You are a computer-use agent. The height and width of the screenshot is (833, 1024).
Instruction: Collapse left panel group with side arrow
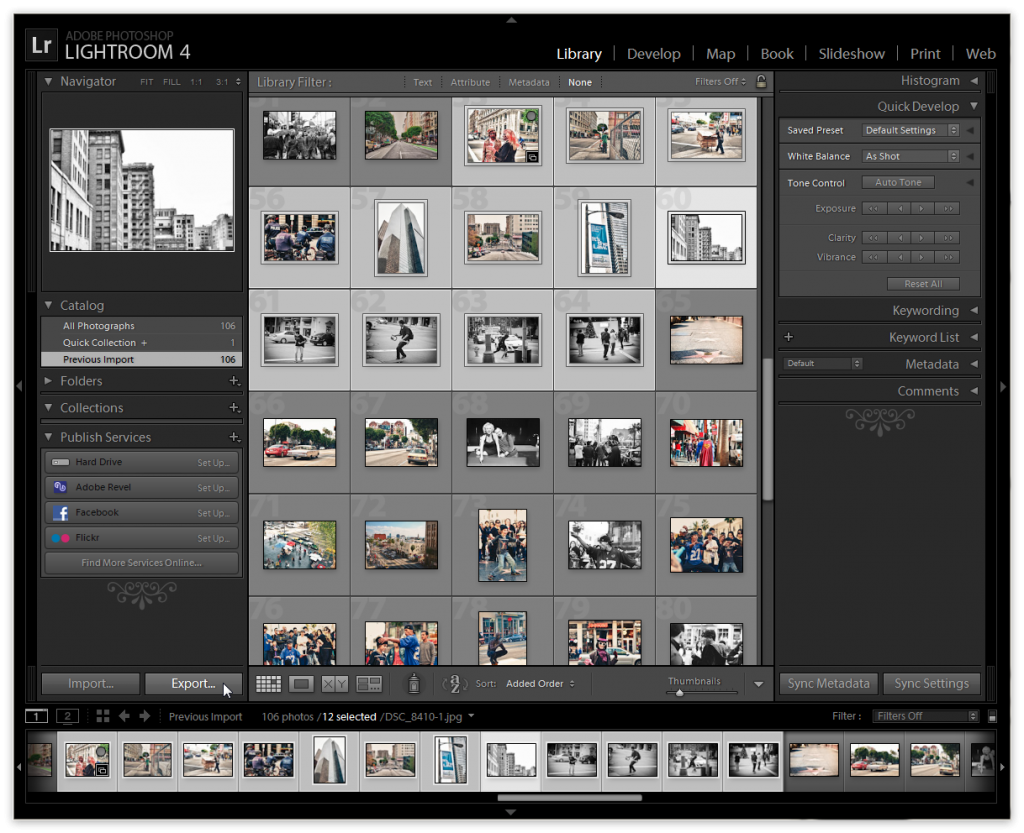point(19,386)
